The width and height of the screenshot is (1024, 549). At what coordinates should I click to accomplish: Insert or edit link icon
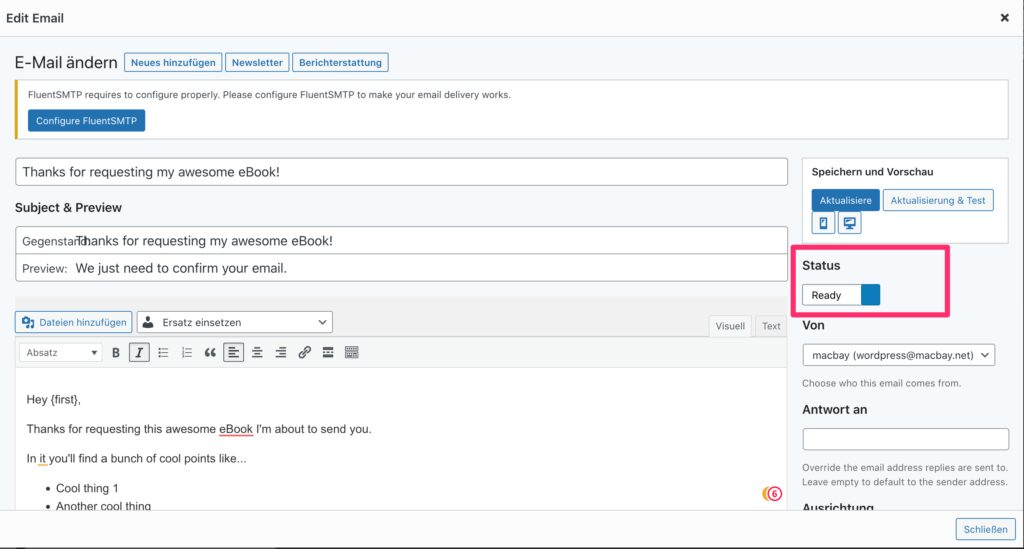pos(304,353)
